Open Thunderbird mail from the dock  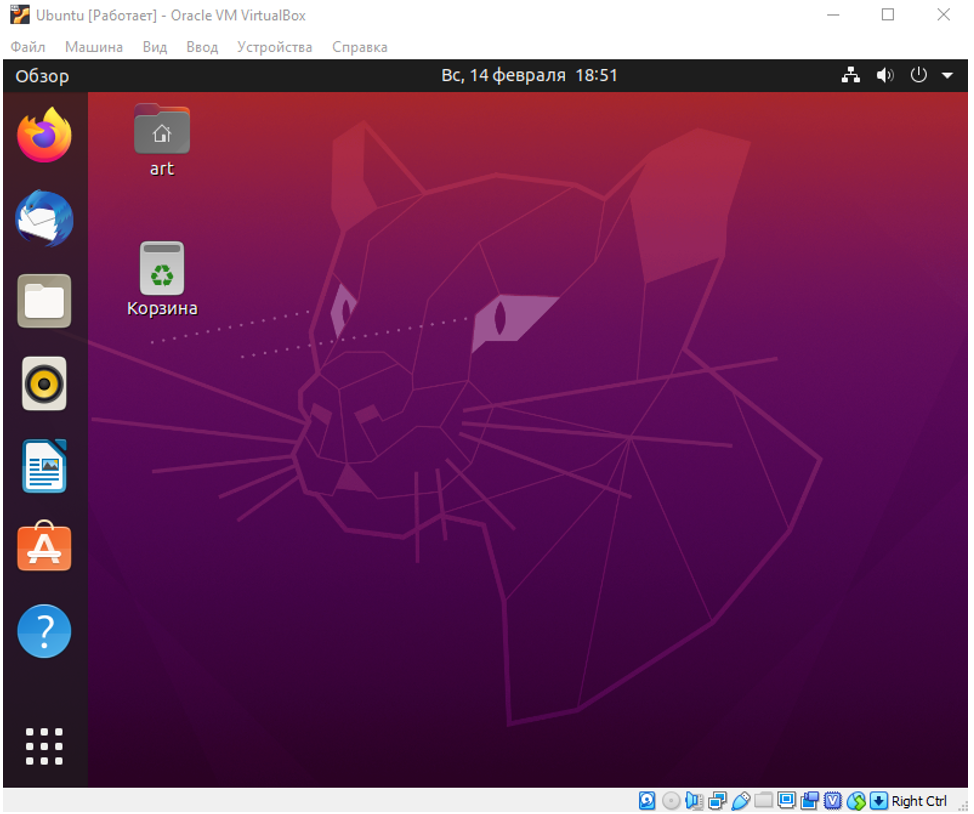pos(44,218)
